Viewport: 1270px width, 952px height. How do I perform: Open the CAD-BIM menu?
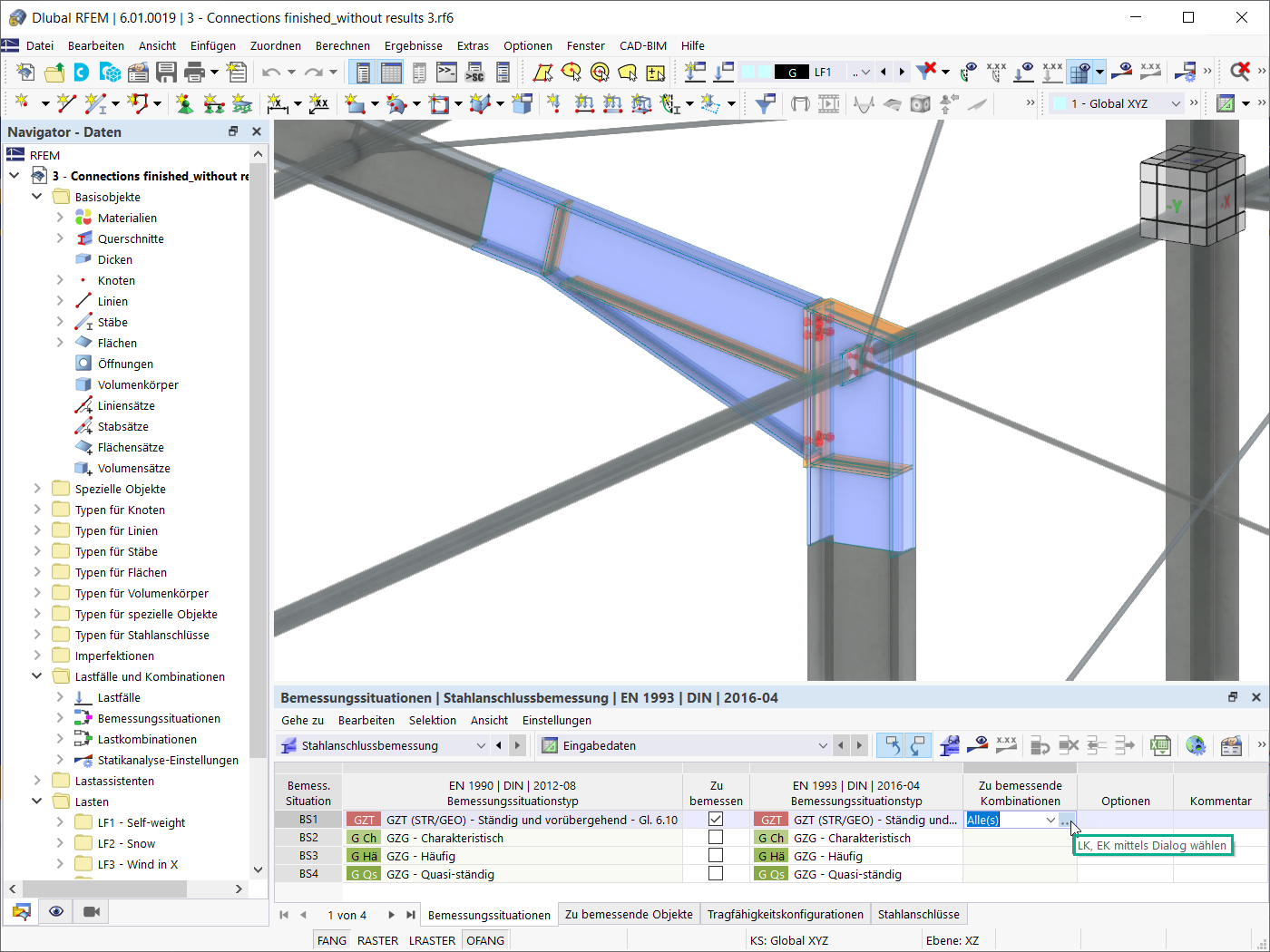[x=643, y=45]
